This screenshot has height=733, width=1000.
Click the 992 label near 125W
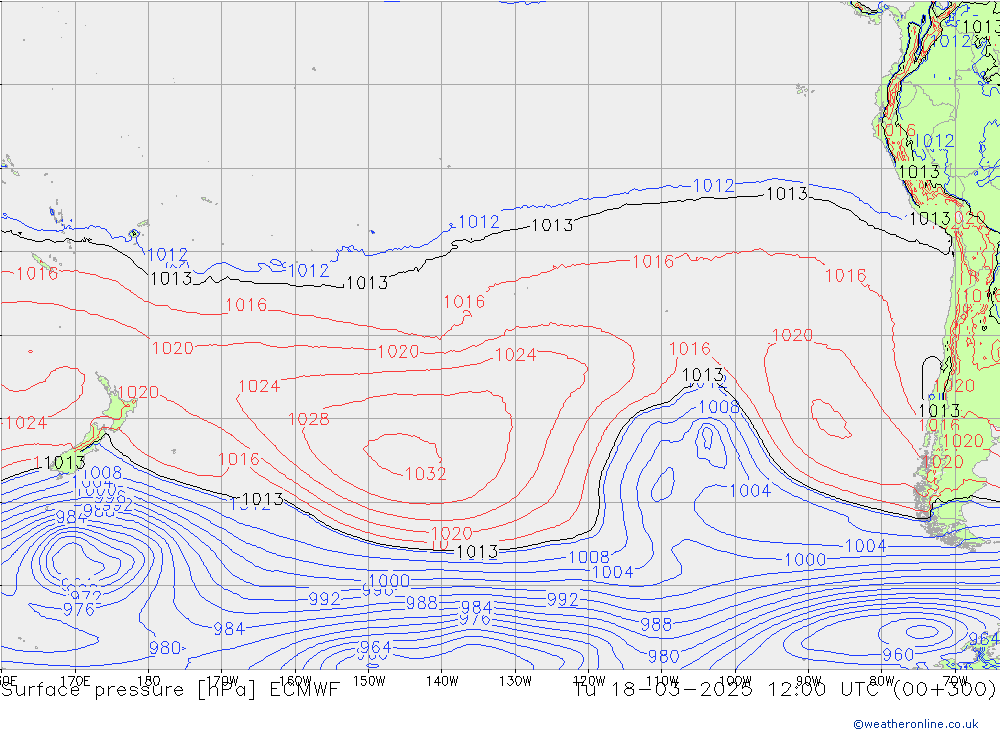pos(562,600)
